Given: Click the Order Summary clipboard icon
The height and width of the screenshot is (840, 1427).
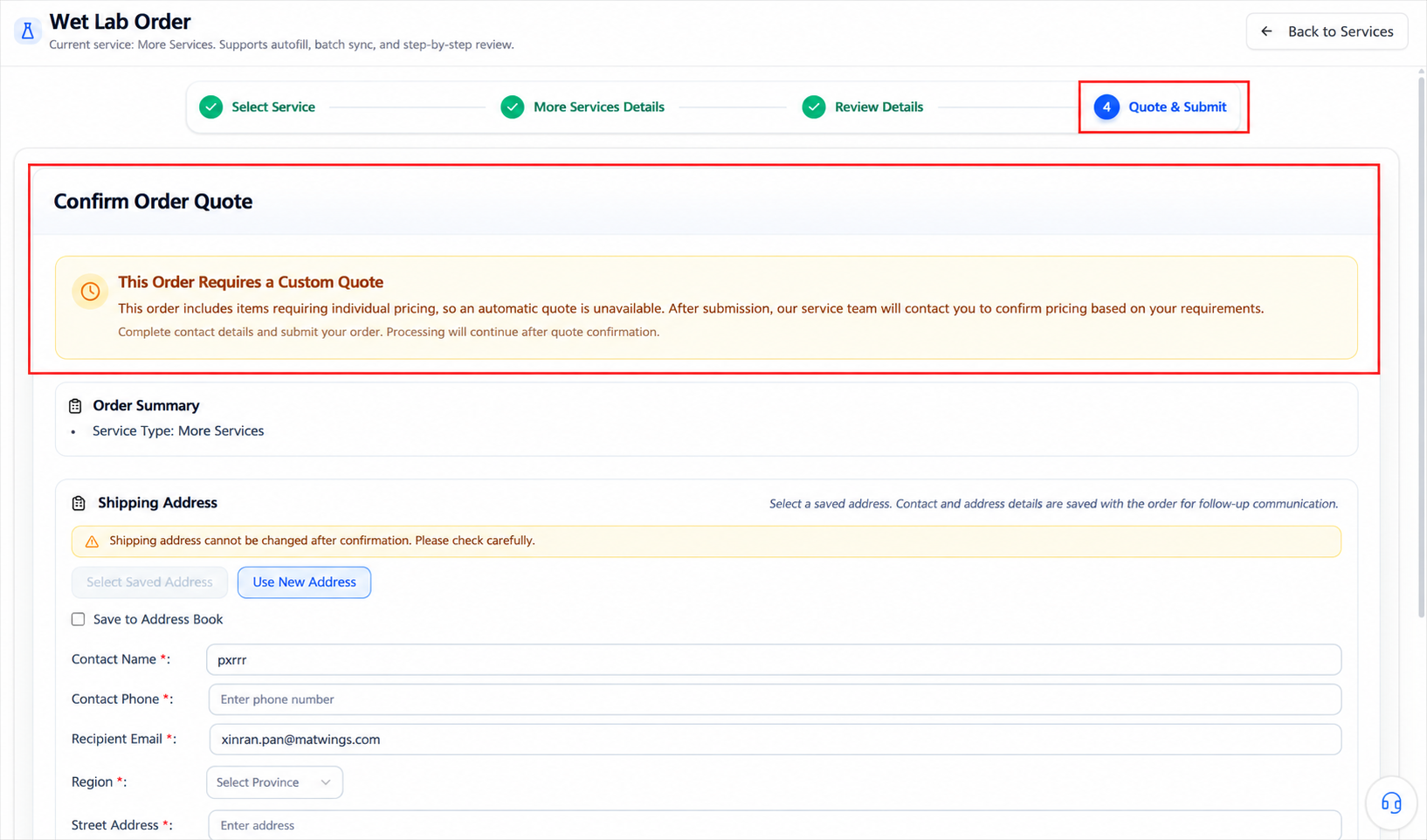Looking at the screenshot, I should pos(75,406).
